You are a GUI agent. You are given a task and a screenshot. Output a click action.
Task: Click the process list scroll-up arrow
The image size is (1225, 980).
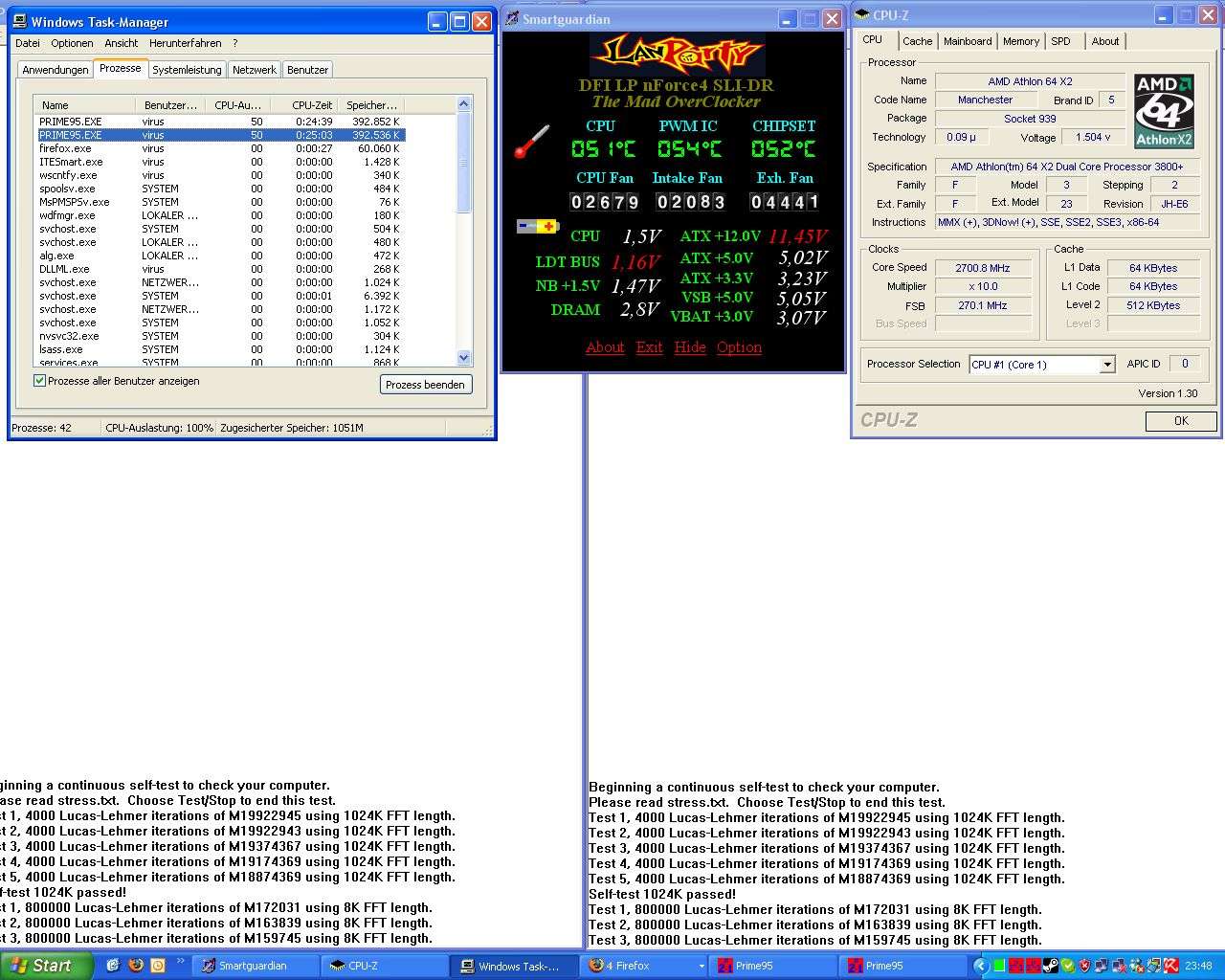[464, 103]
